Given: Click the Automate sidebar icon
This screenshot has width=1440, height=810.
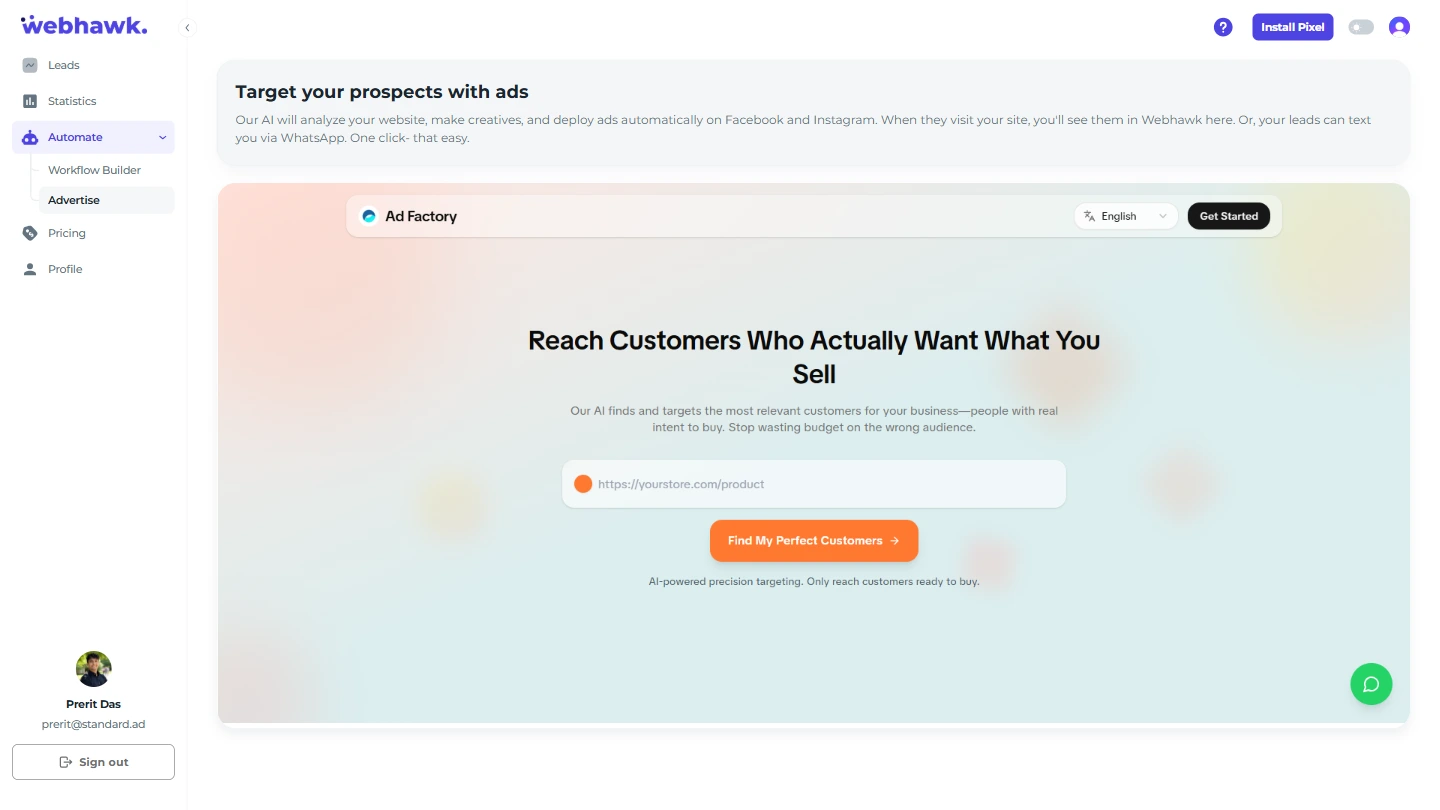Looking at the screenshot, I should coord(30,137).
